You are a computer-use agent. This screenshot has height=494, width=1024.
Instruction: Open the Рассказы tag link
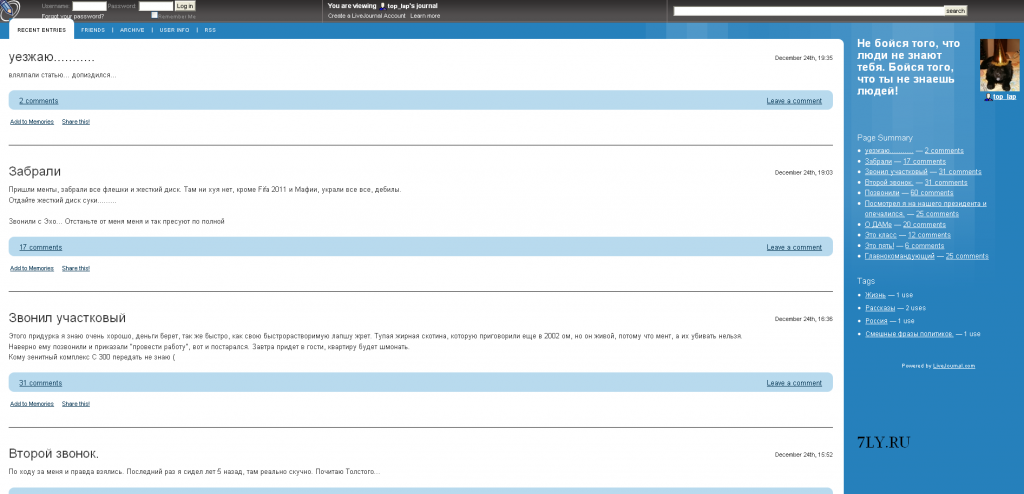coord(881,308)
